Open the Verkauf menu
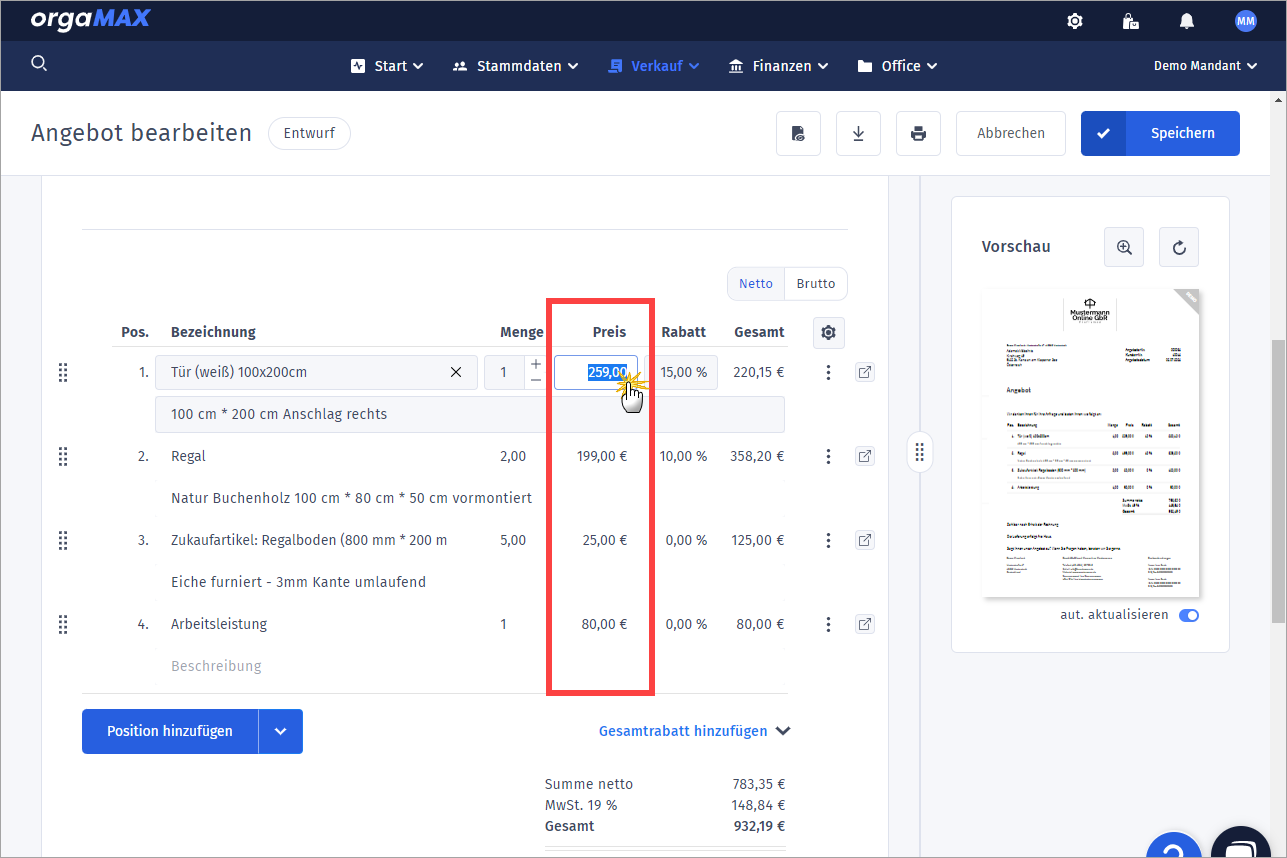 tap(654, 66)
